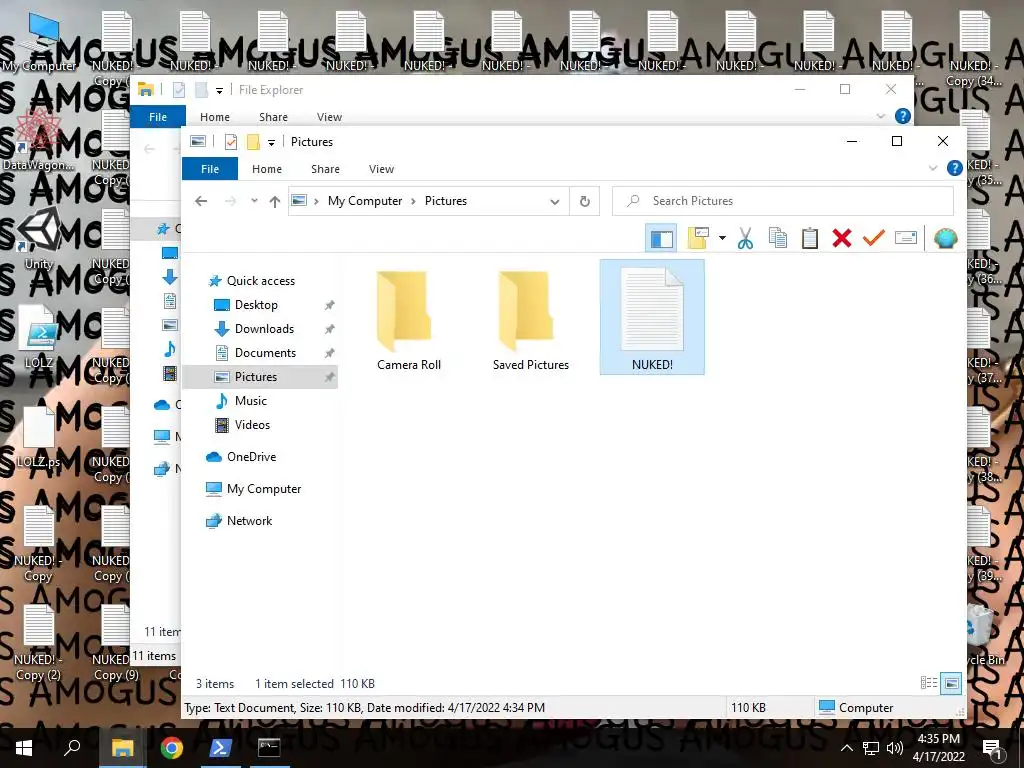Toggle the preview pane button in toolbar

click(x=661, y=238)
